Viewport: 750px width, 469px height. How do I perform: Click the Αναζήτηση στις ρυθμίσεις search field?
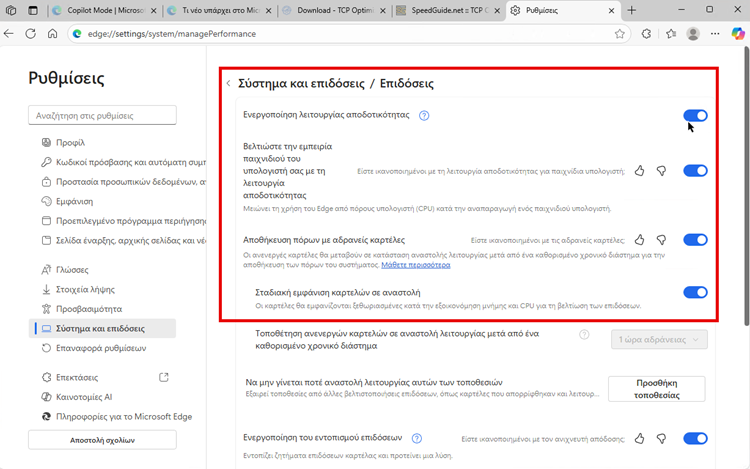click(102, 115)
